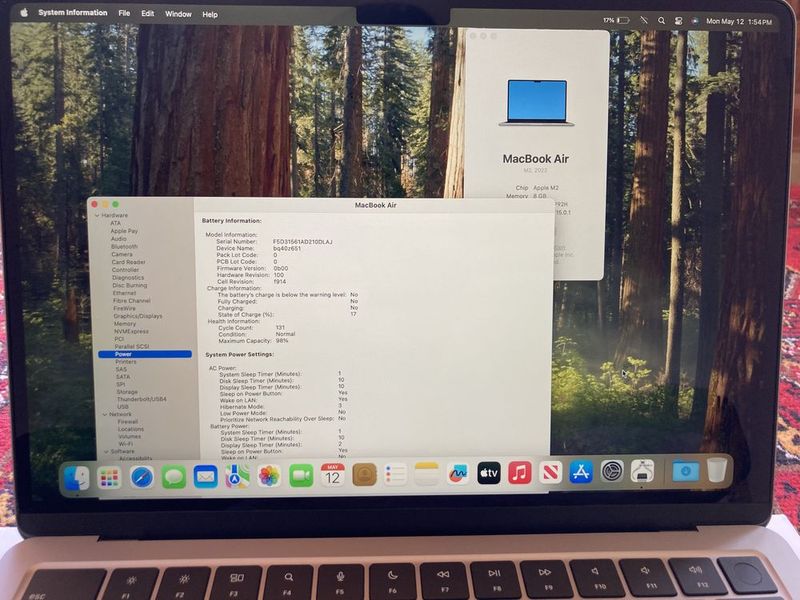Image resolution: width=800 pixels, height=600 pixels.
Task: Select Controller in the sidebar
Action: tap(126, 269)
